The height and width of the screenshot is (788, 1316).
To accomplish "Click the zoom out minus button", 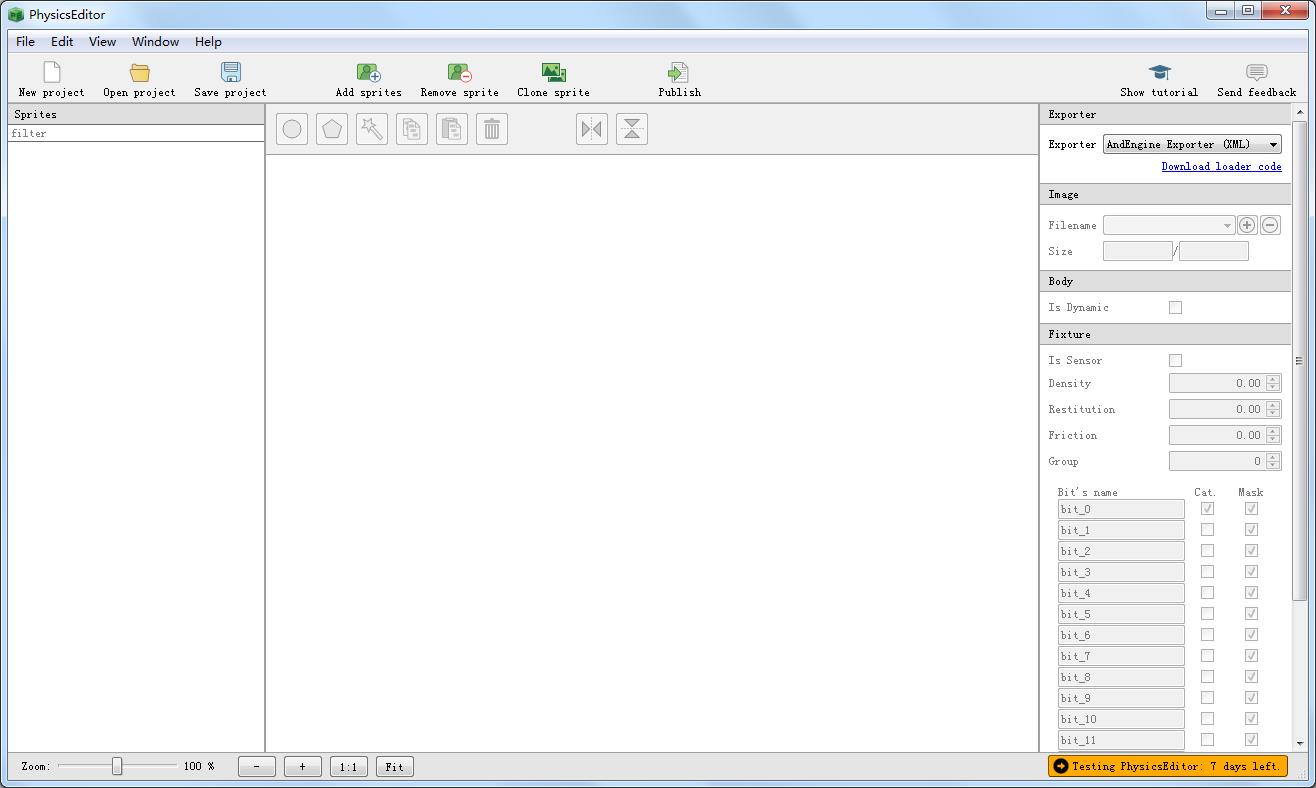I will click(x=257, y=767).
